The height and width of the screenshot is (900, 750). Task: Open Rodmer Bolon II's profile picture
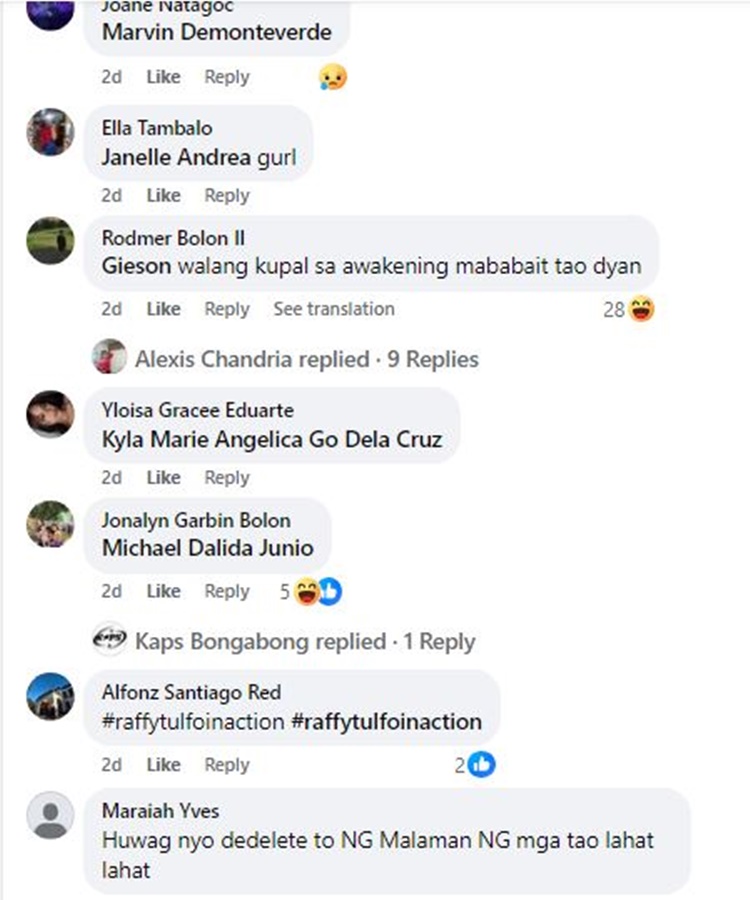[x=50, y=240]
